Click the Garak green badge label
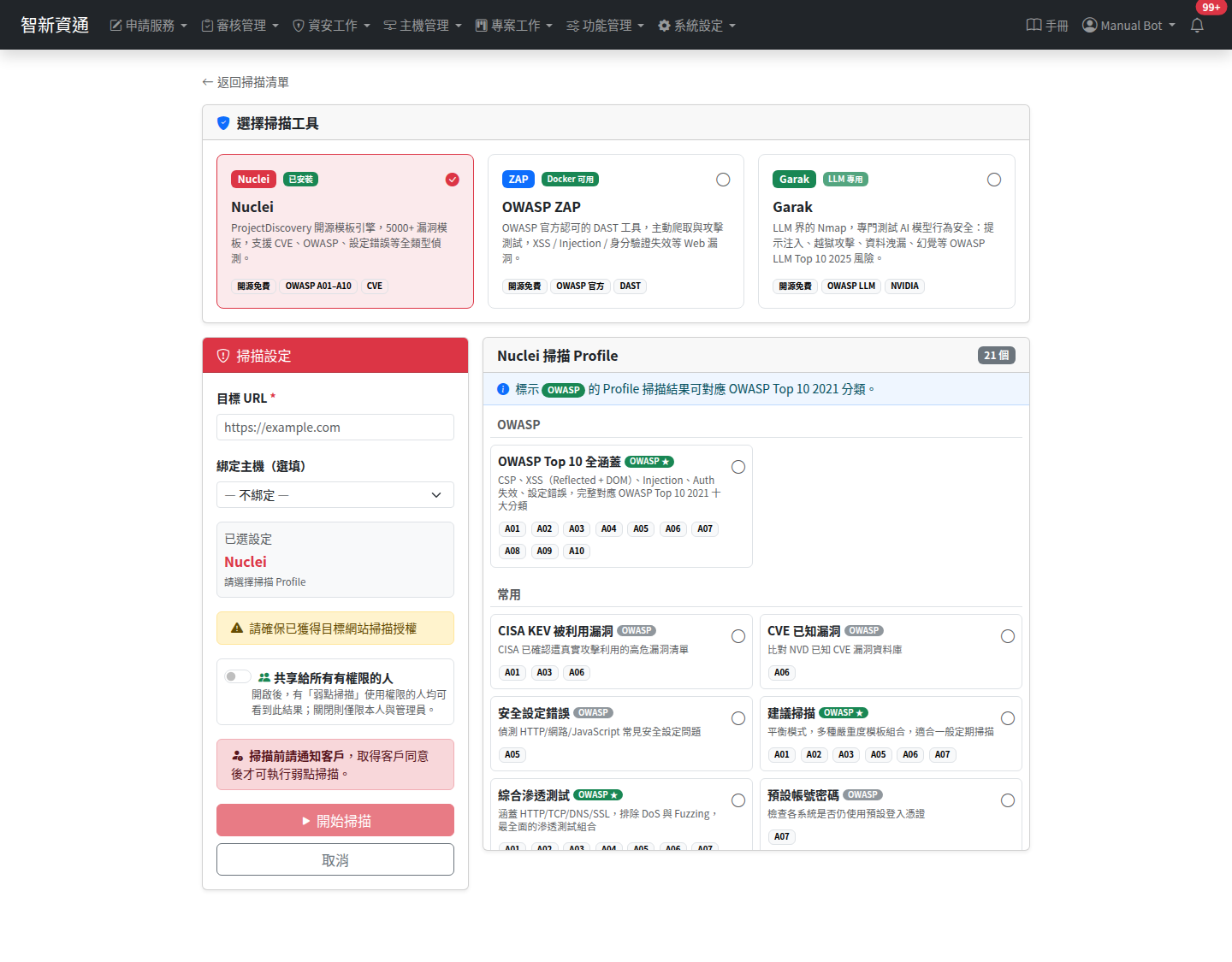 click(x=794, y=180)
